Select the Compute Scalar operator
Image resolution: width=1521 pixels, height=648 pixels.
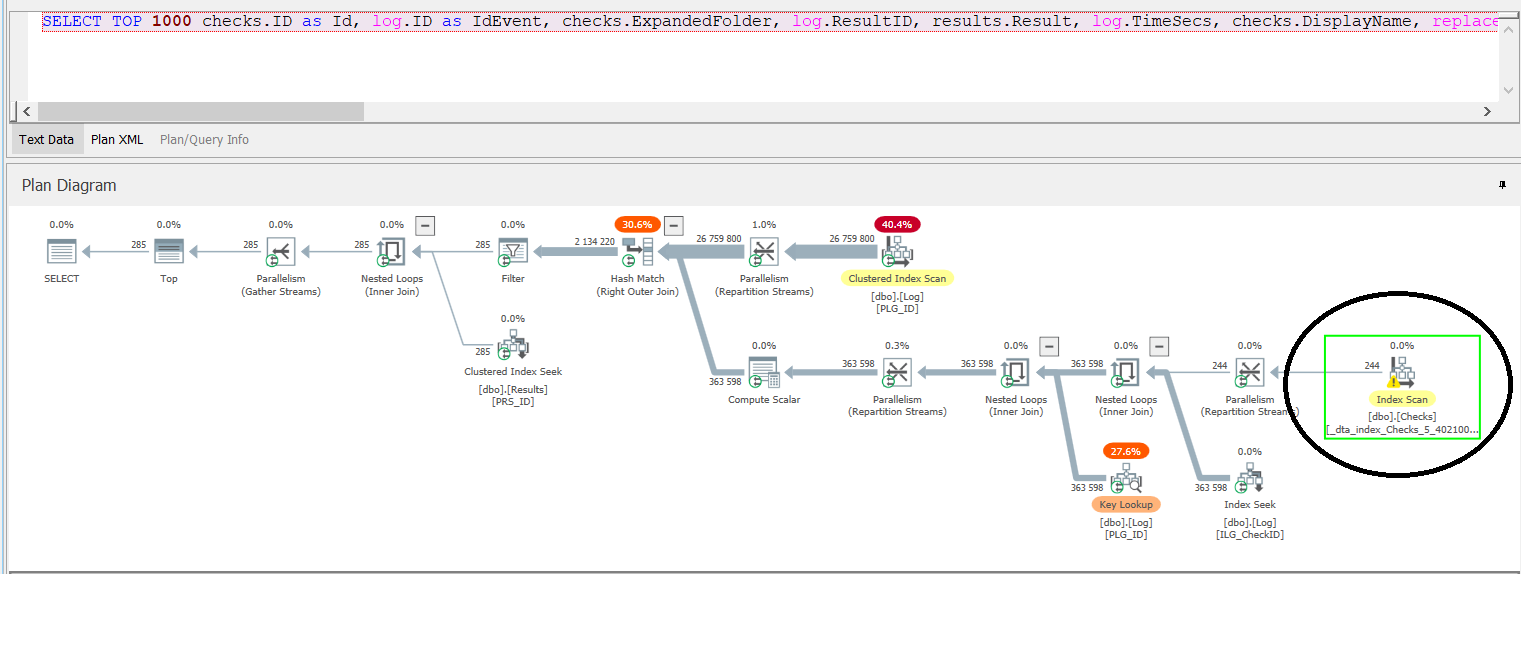(763, 373)
